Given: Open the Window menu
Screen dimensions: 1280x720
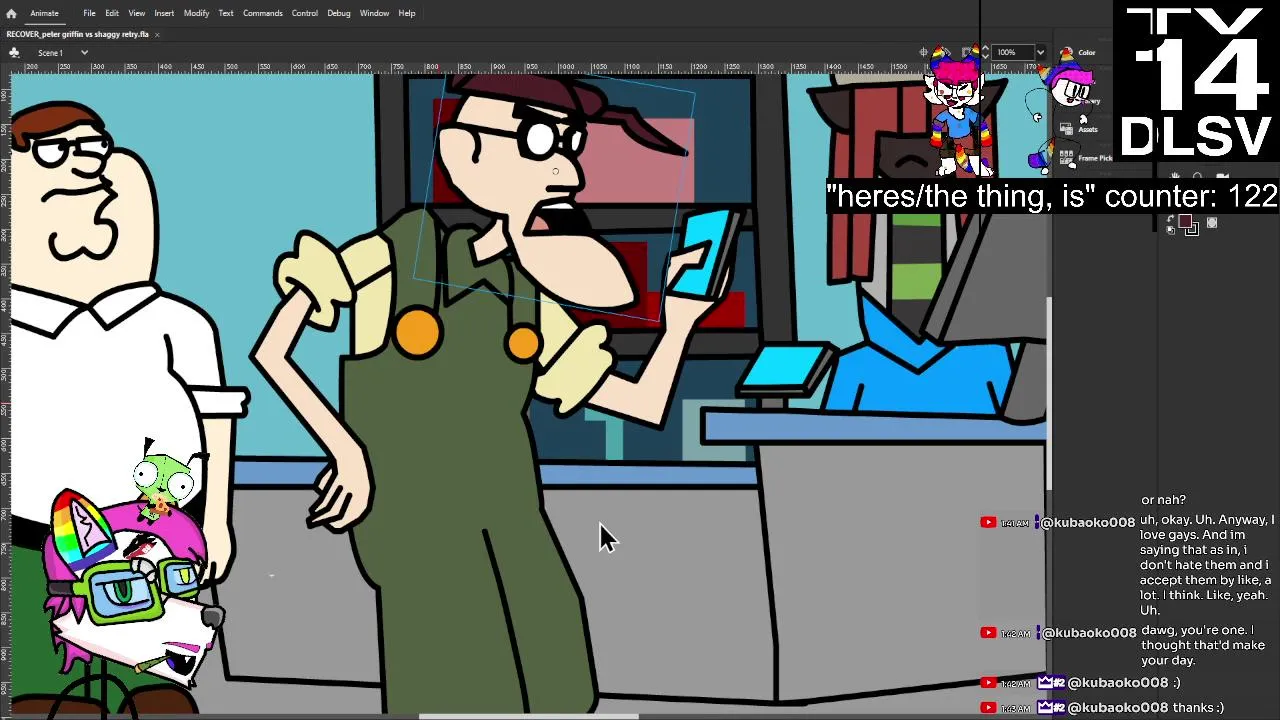Looking at the screenshot, I should pyautogui.click(x=374, y=13).
